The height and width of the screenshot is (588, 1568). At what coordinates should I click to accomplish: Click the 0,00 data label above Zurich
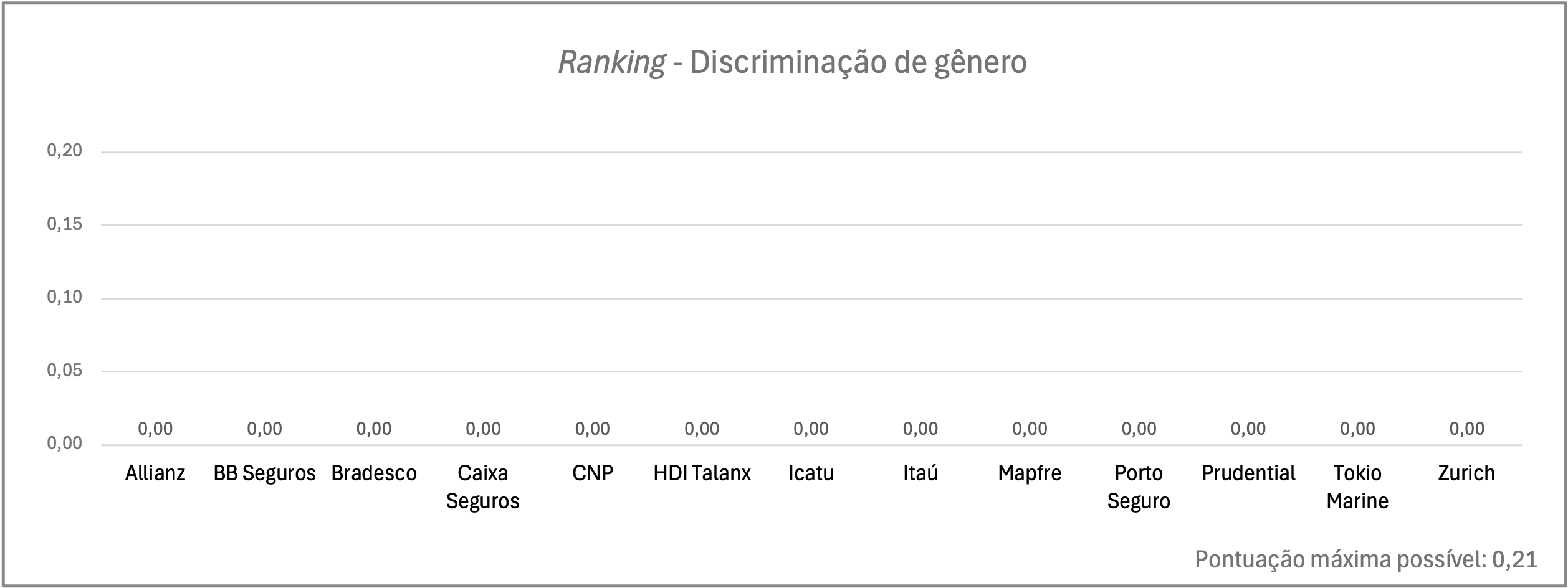[1467, 429]
